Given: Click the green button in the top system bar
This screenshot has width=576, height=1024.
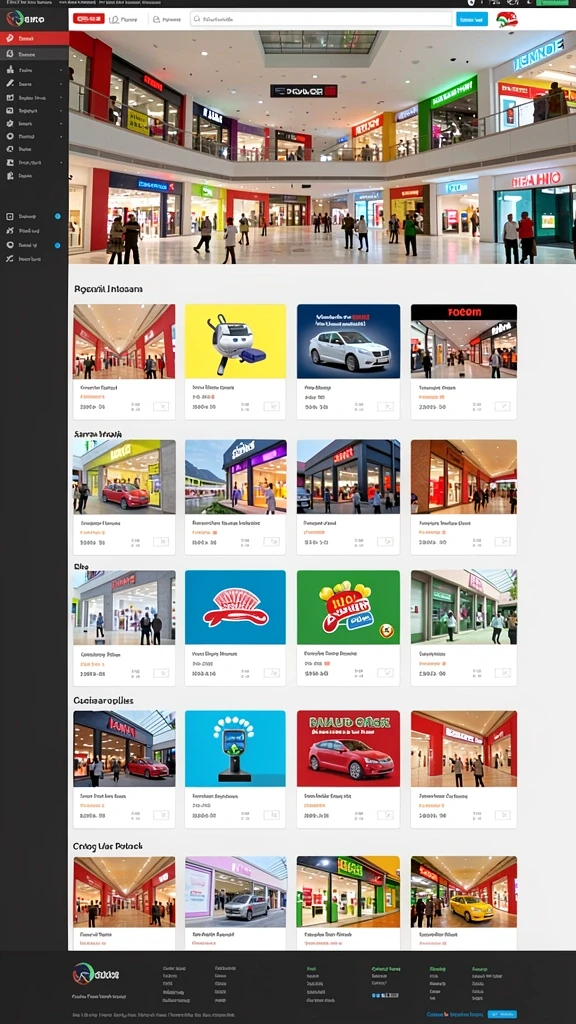Looking at the screenshot, I should coord(552,3).
